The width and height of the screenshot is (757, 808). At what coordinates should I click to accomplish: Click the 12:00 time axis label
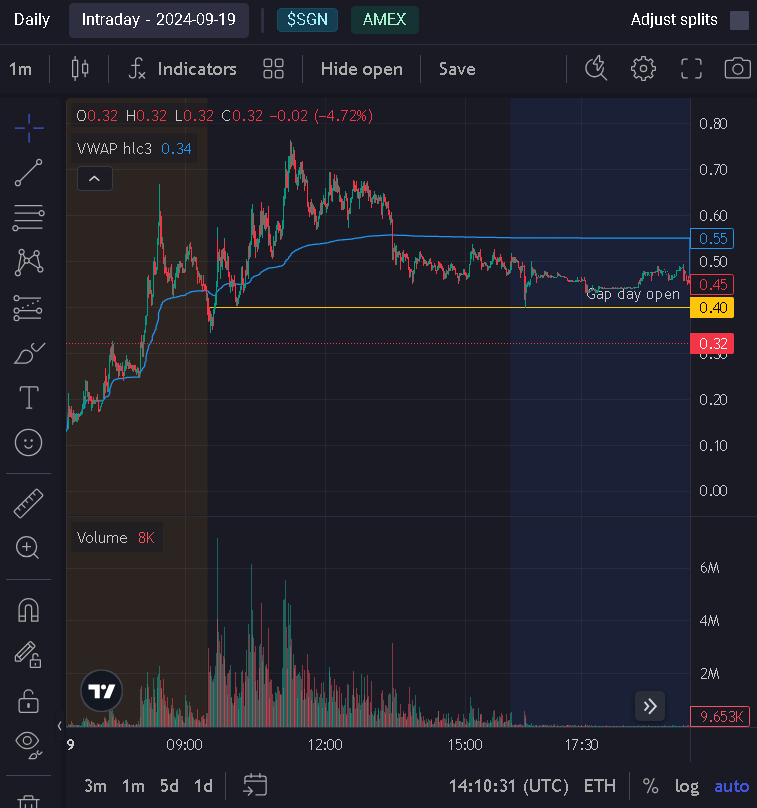pyautogui.click(x=325, y=745)
